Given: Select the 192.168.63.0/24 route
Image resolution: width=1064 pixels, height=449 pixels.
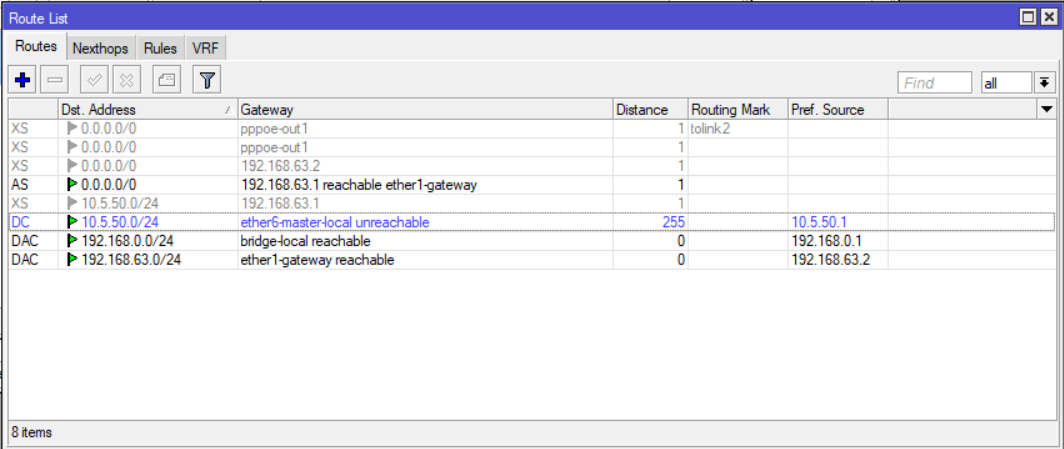Looking at the screenshot, I should point(531,260).
